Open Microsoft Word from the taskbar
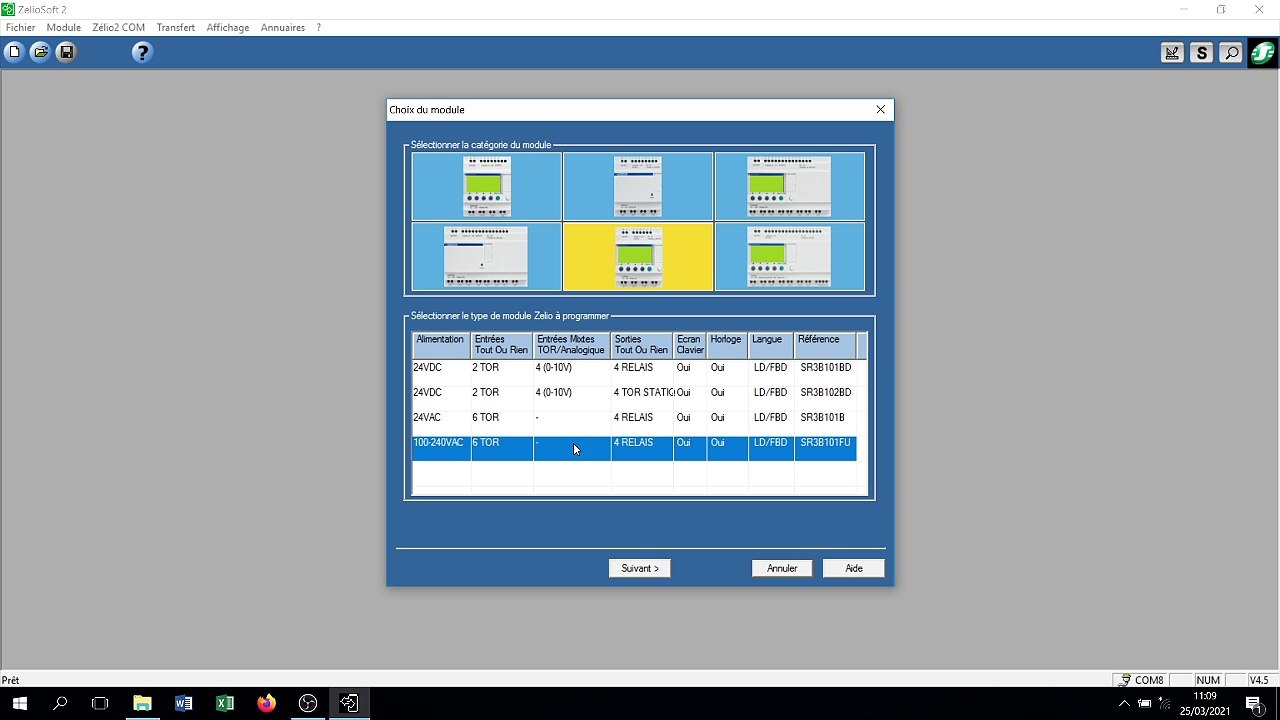 tap(183, 703)
